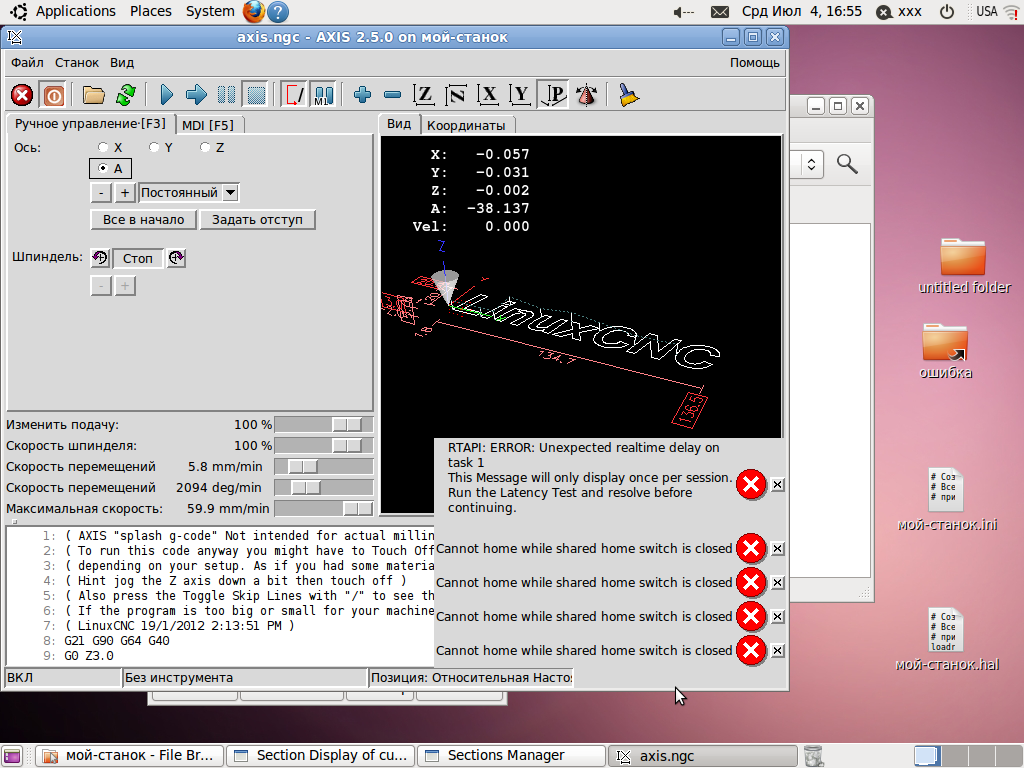Switch to rotated Z view icon
Screen dimensions: 1024x768
tap(456, 95)
